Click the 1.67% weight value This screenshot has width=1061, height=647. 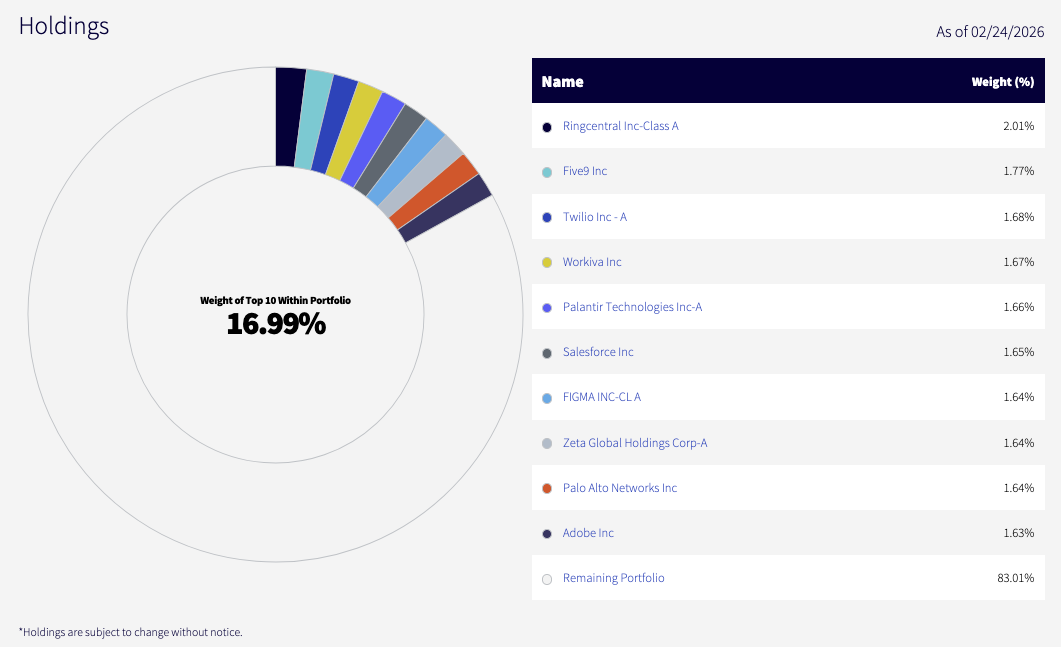click(x=1018, y=262)
